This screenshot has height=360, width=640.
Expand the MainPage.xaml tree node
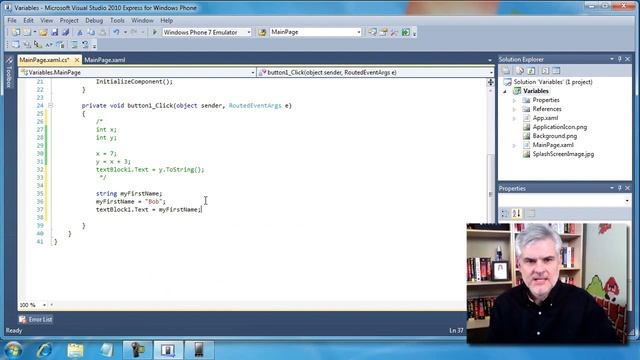click(x=515, y=145)
